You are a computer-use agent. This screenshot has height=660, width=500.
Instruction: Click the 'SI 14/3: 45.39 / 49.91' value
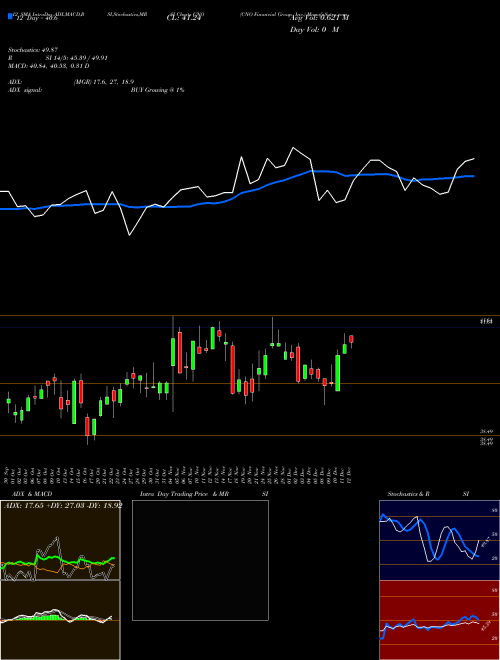coord(77,58)
